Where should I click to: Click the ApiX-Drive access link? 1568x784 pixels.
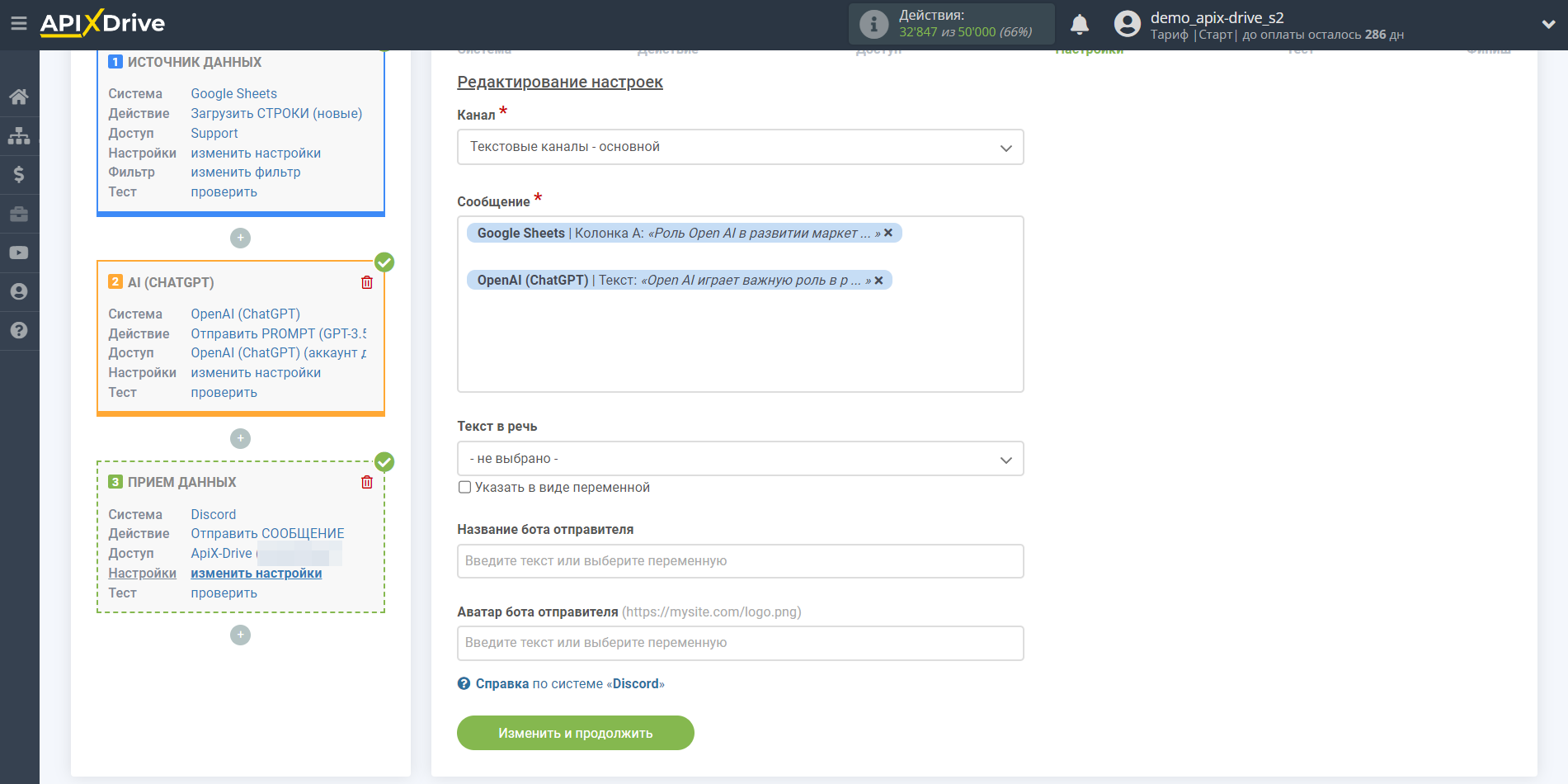click(x=222, y=553)
